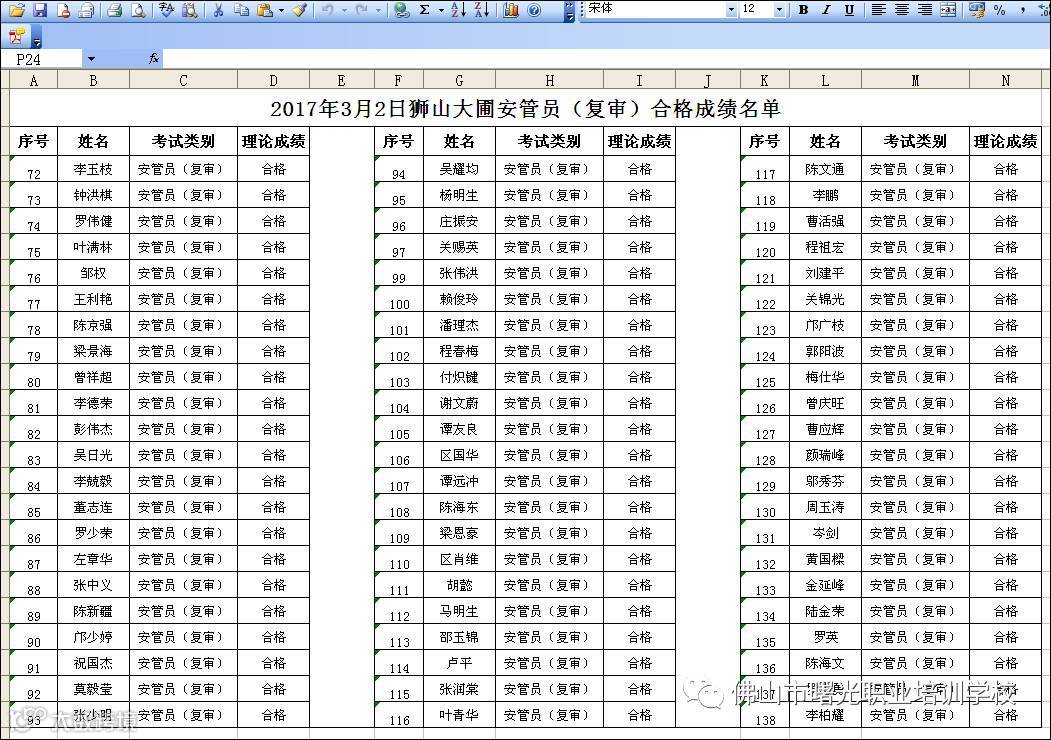Open Standard toolbar options chevron

(570, 10)
